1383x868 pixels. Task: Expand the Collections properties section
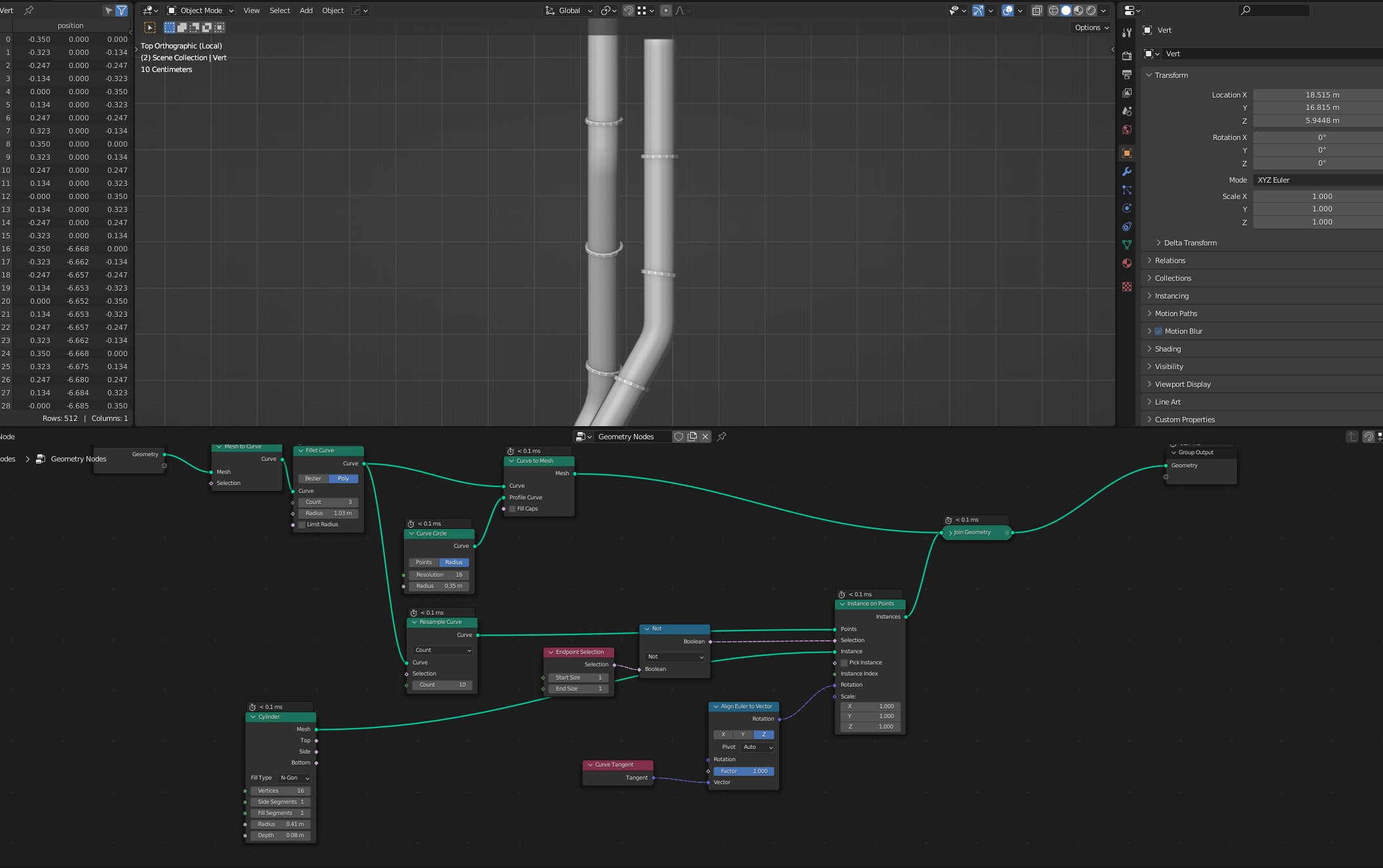pos(1174,278)
